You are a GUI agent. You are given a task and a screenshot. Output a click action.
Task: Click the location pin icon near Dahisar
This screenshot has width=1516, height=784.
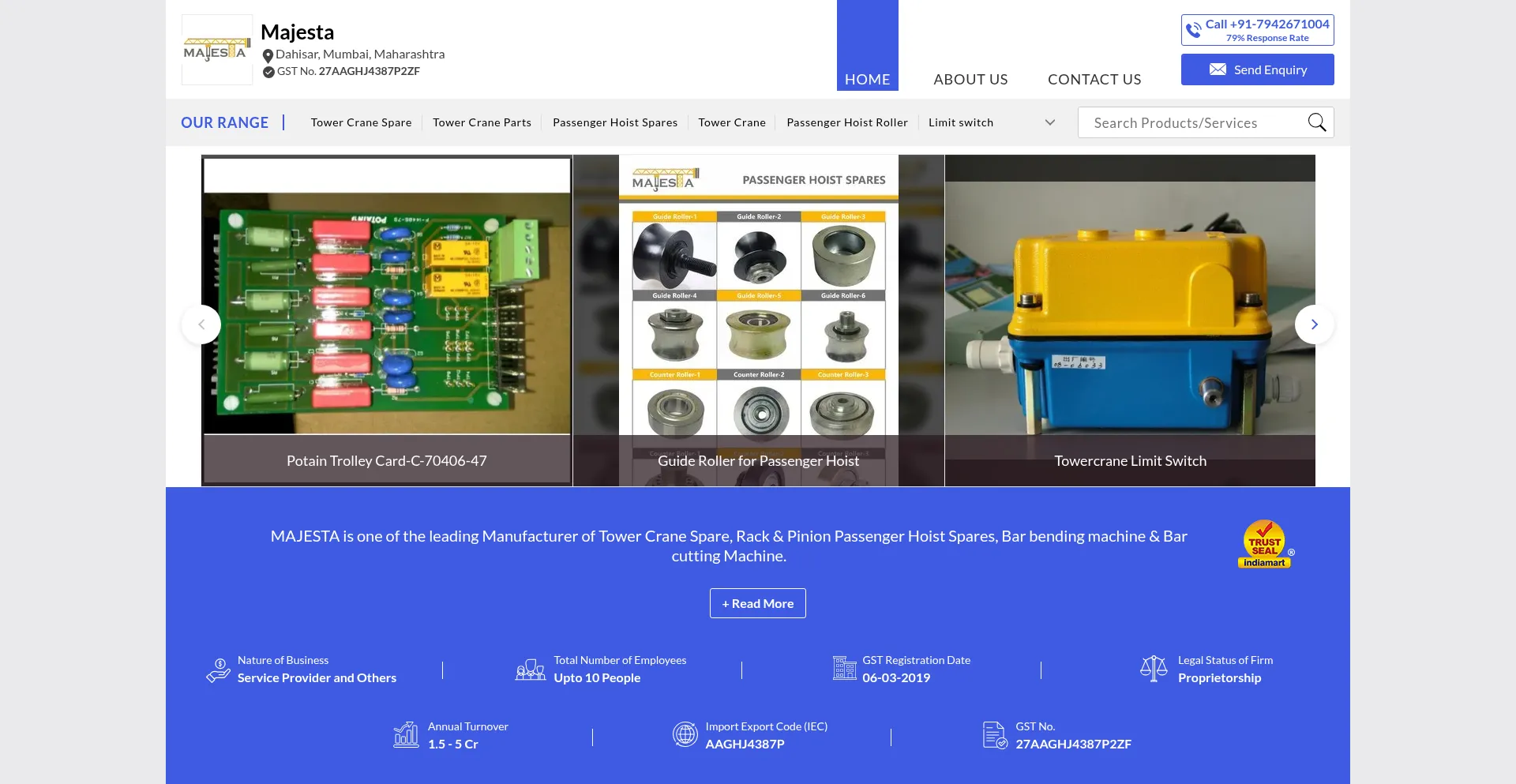tap(268, 55)
